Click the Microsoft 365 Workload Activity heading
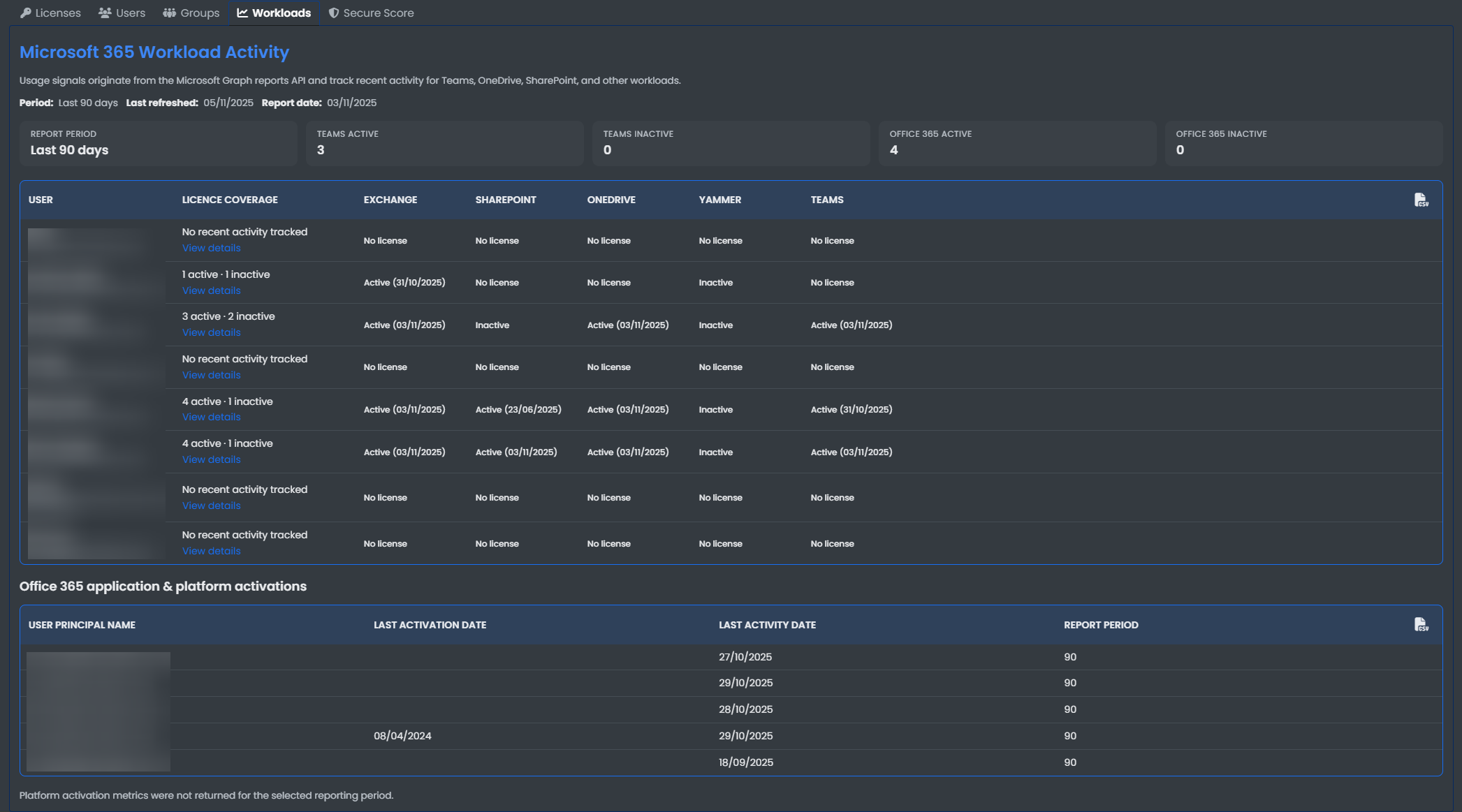The image size is (1462, 812). coord(154,52)
